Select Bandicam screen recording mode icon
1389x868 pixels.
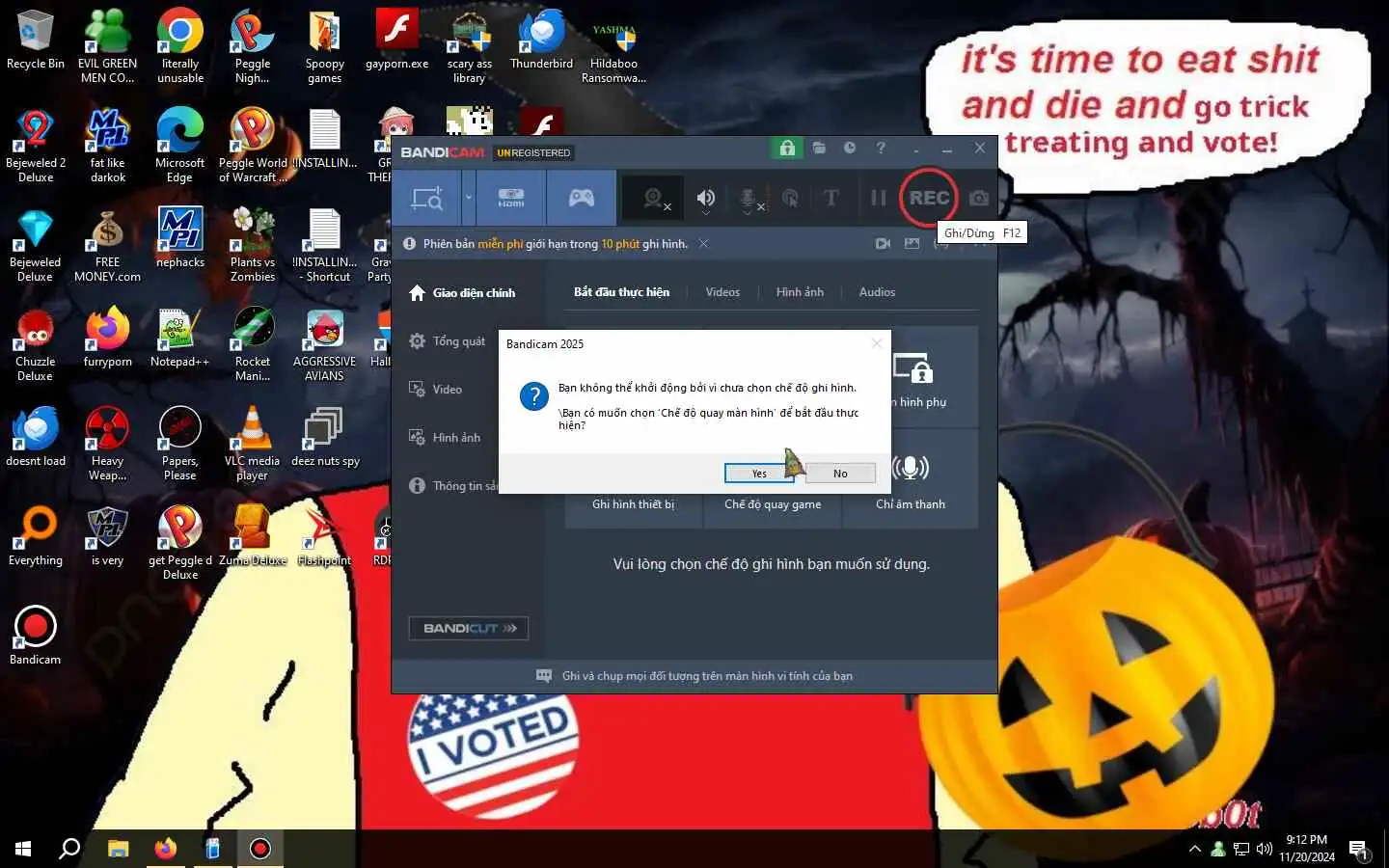coord(426,198)
